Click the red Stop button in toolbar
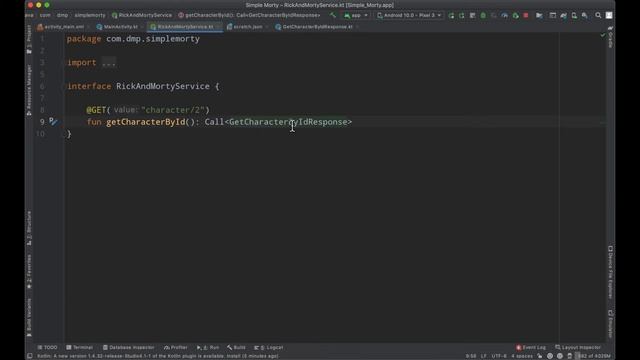640x360 pixels. (526, 15)
